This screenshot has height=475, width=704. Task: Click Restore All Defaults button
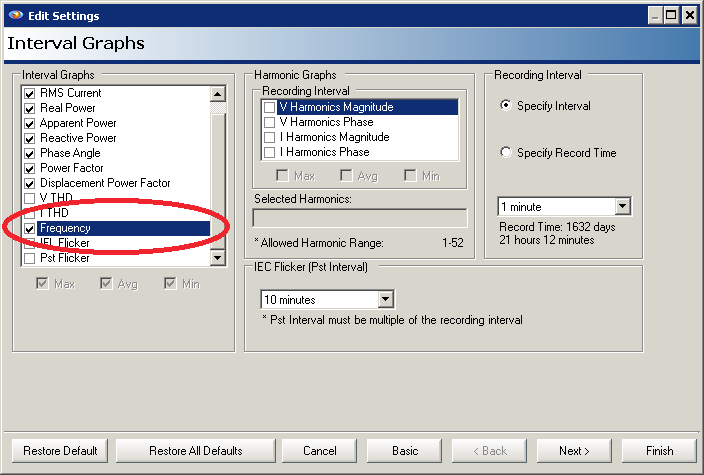pos(196,451)
